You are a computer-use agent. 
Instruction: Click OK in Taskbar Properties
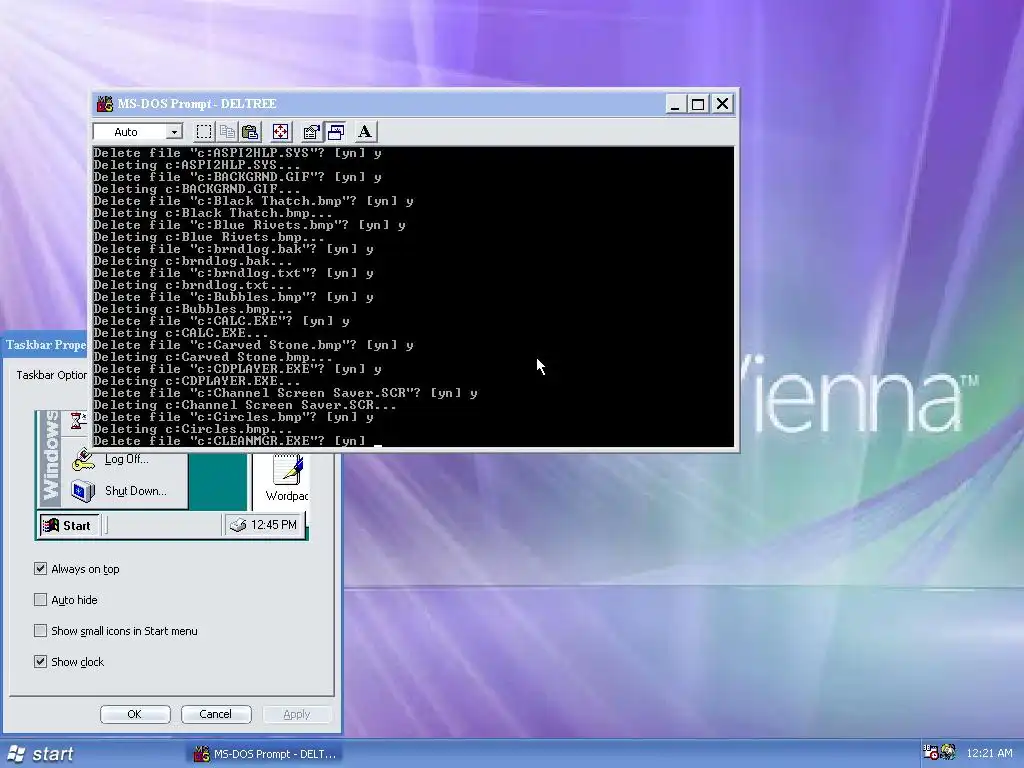click(135, 714)
